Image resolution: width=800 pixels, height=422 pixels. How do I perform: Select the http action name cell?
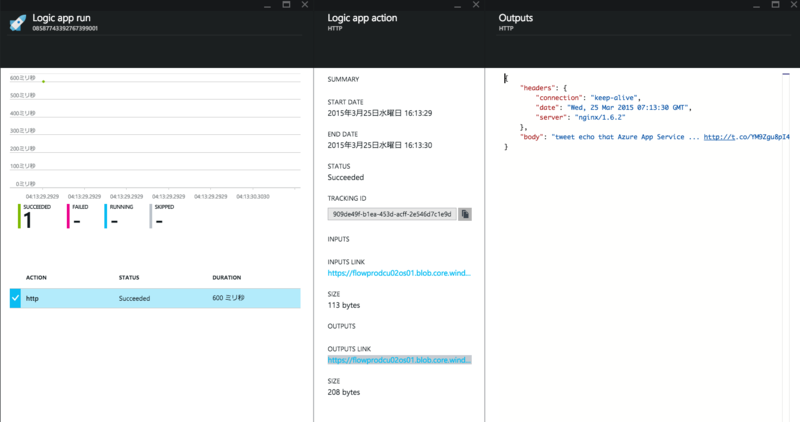pyautogui.click(x=32, y=299)
